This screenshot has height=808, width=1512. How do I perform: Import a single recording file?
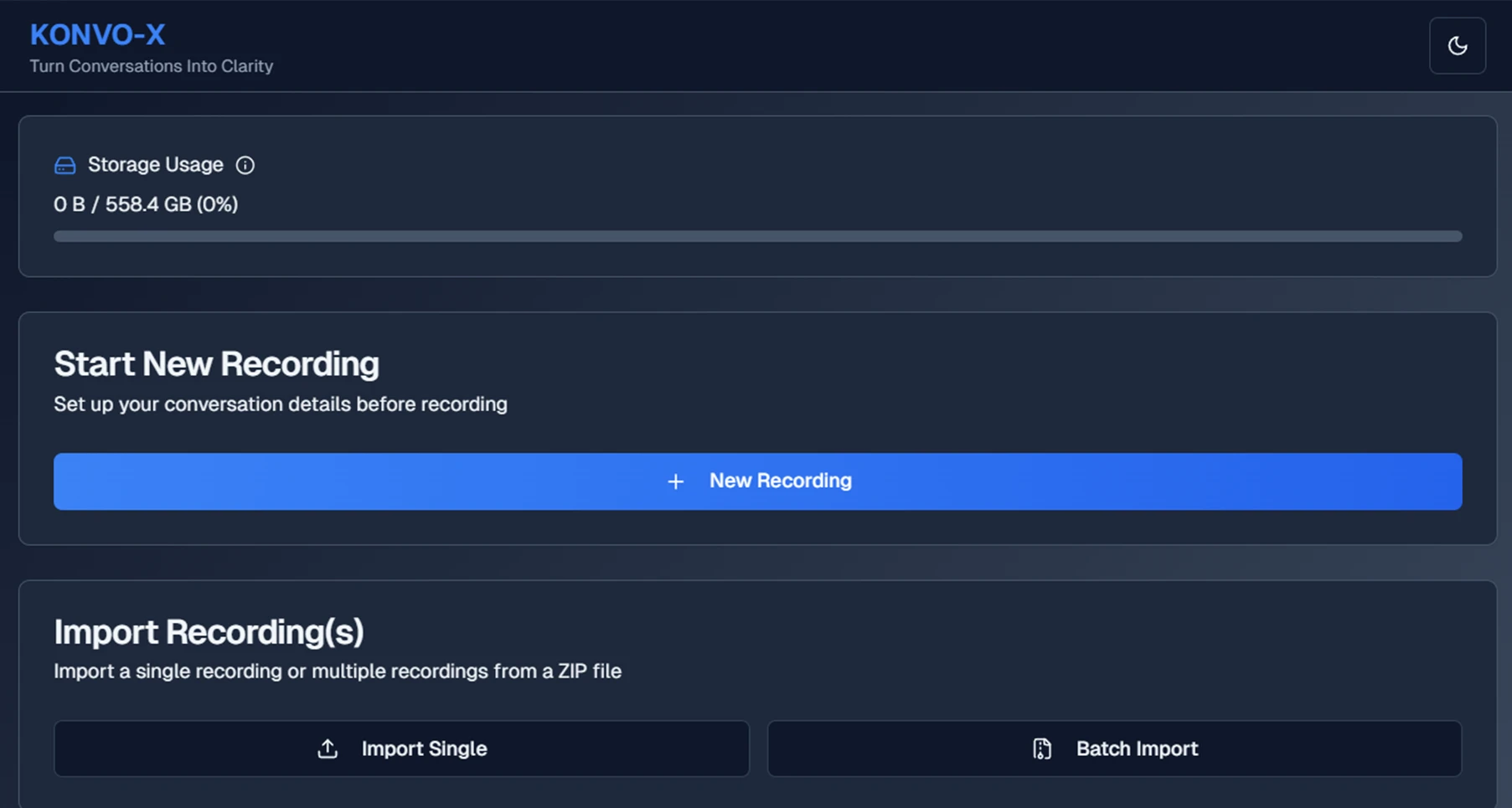[x=400, y=749]
